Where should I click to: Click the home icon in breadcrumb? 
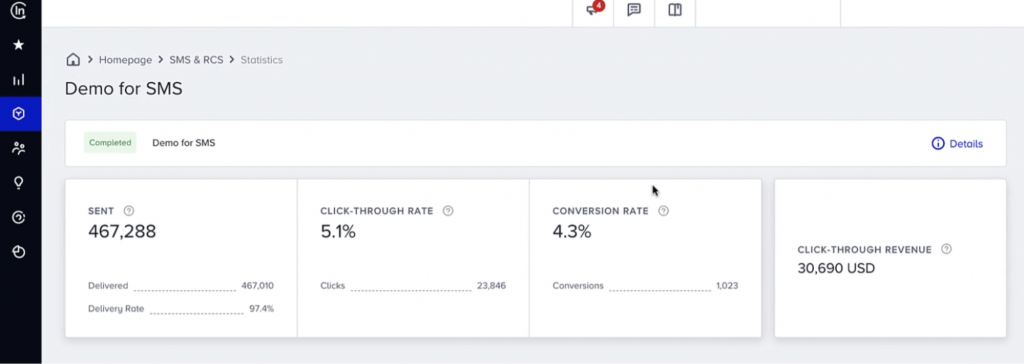tap(73, 59)
